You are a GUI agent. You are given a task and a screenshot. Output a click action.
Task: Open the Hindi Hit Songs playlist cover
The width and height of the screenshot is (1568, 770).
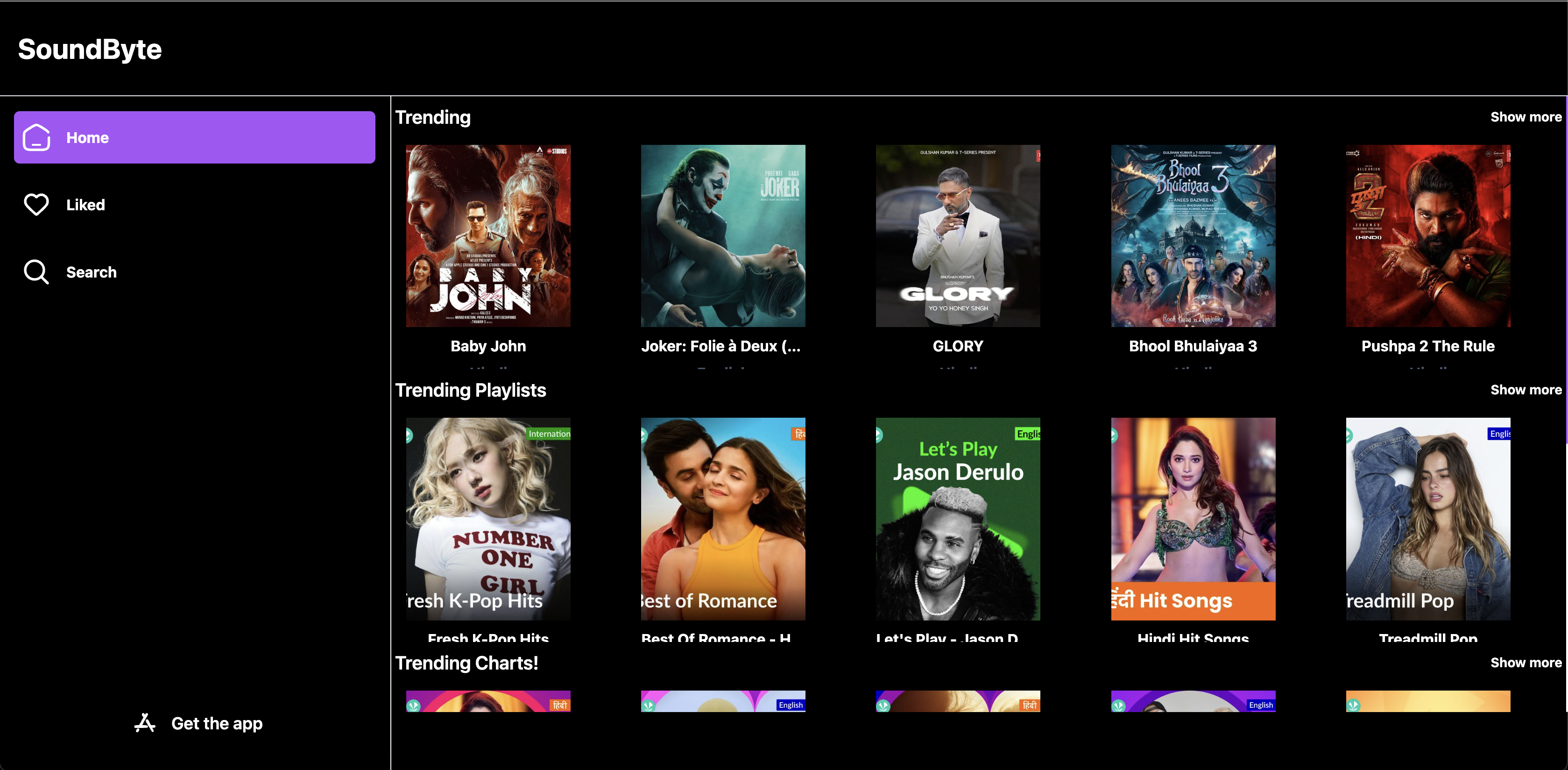(1193, 519)
